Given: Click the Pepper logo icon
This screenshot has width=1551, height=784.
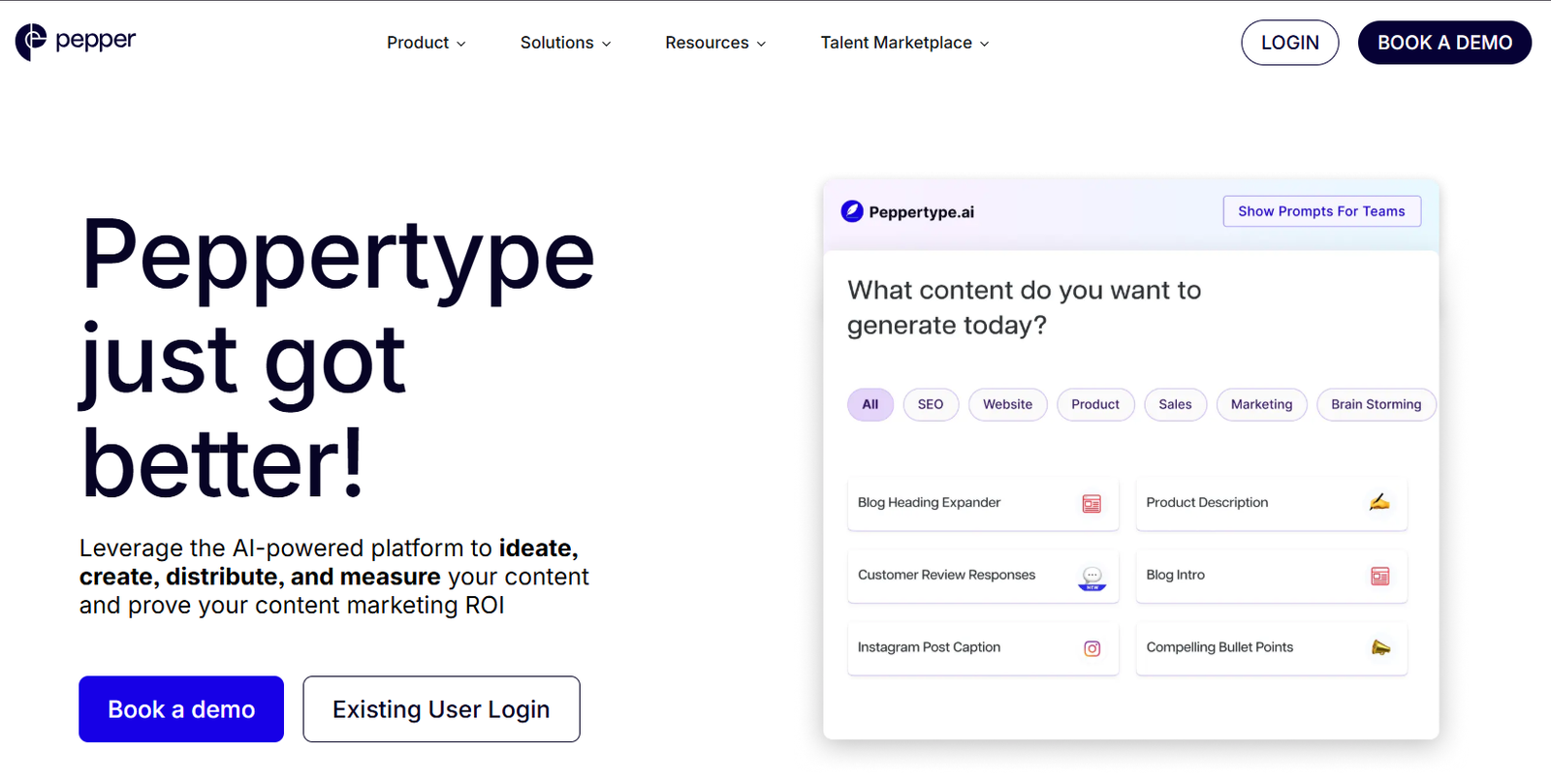Looking at the screenshot, I should (31, 42).
